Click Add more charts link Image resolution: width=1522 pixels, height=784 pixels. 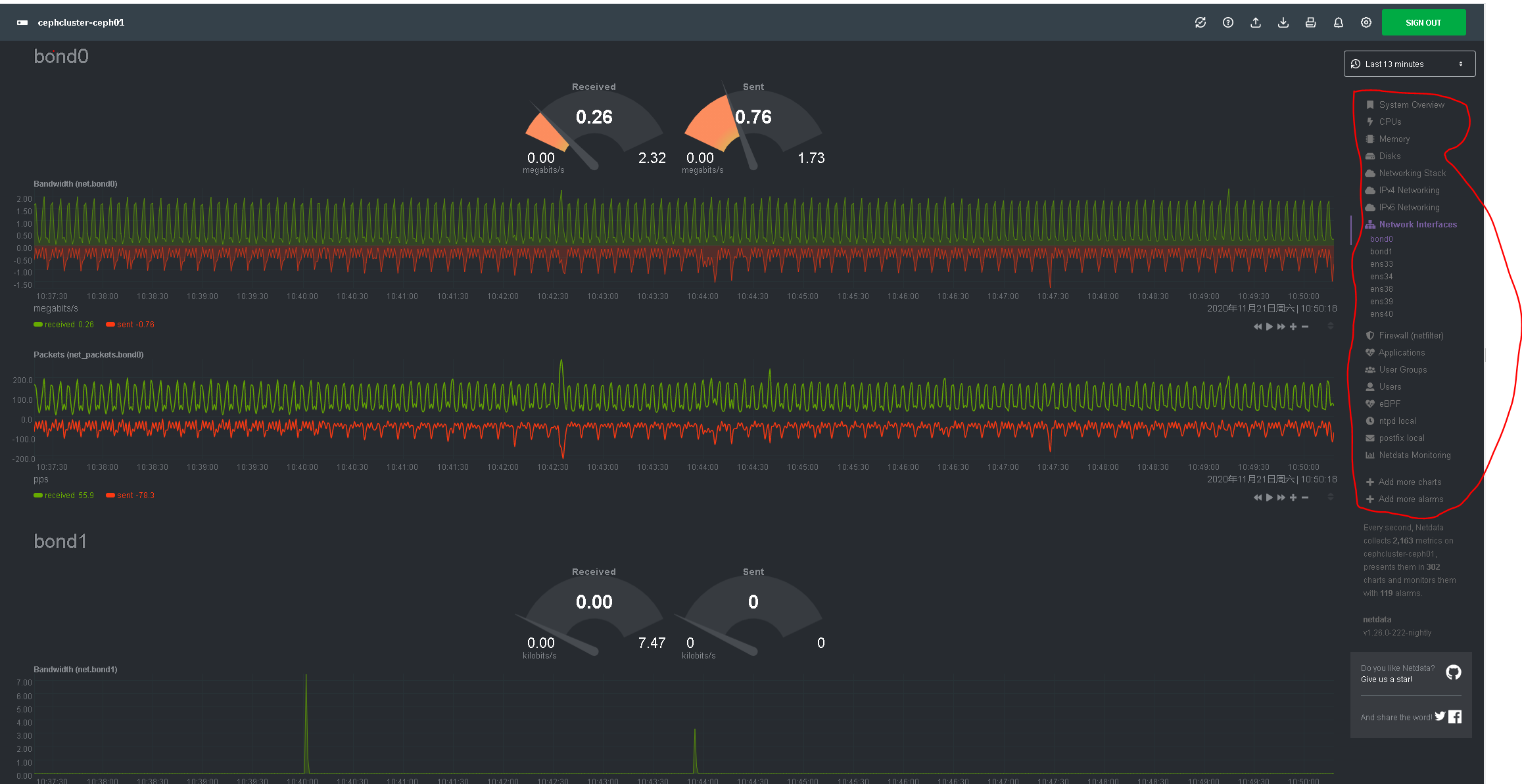1409,482
